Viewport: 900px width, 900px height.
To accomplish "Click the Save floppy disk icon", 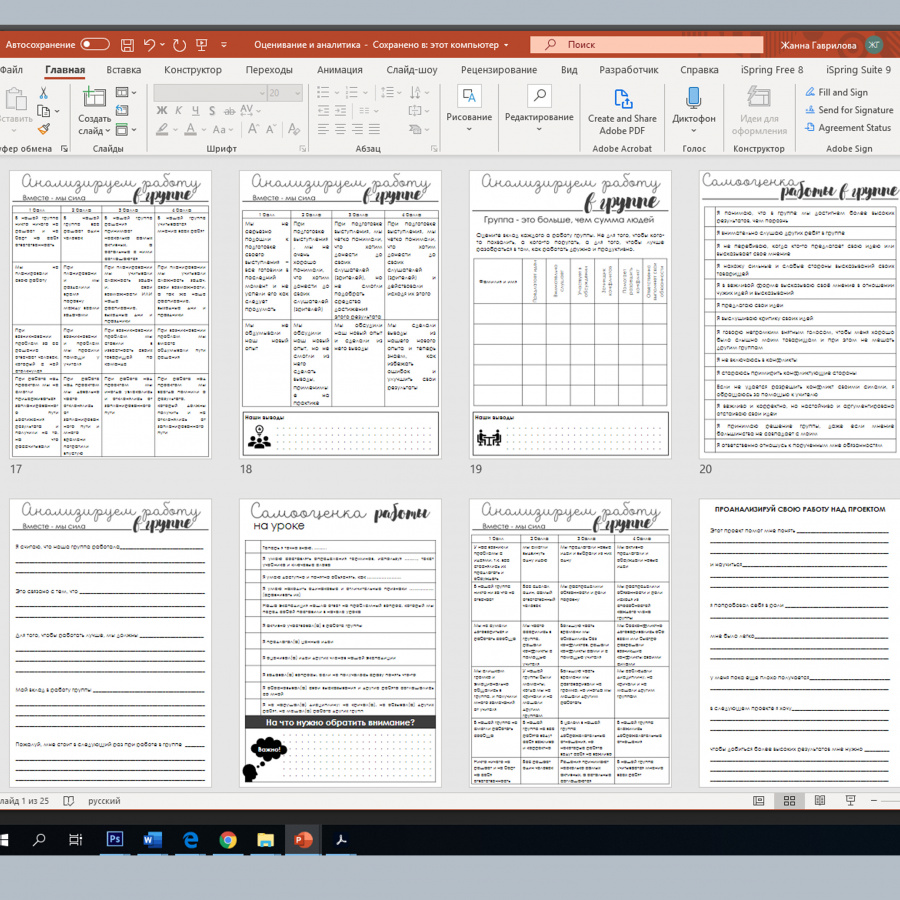I will (127, 45).
